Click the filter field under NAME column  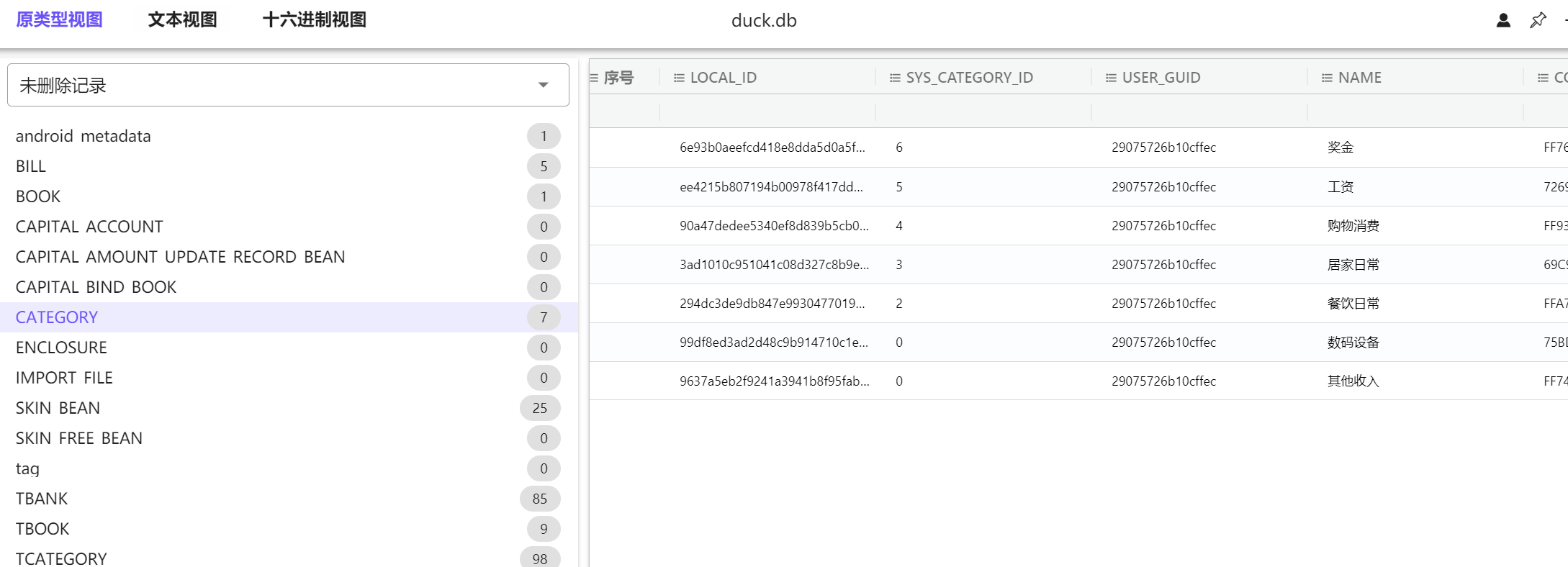click(1415, 112)
